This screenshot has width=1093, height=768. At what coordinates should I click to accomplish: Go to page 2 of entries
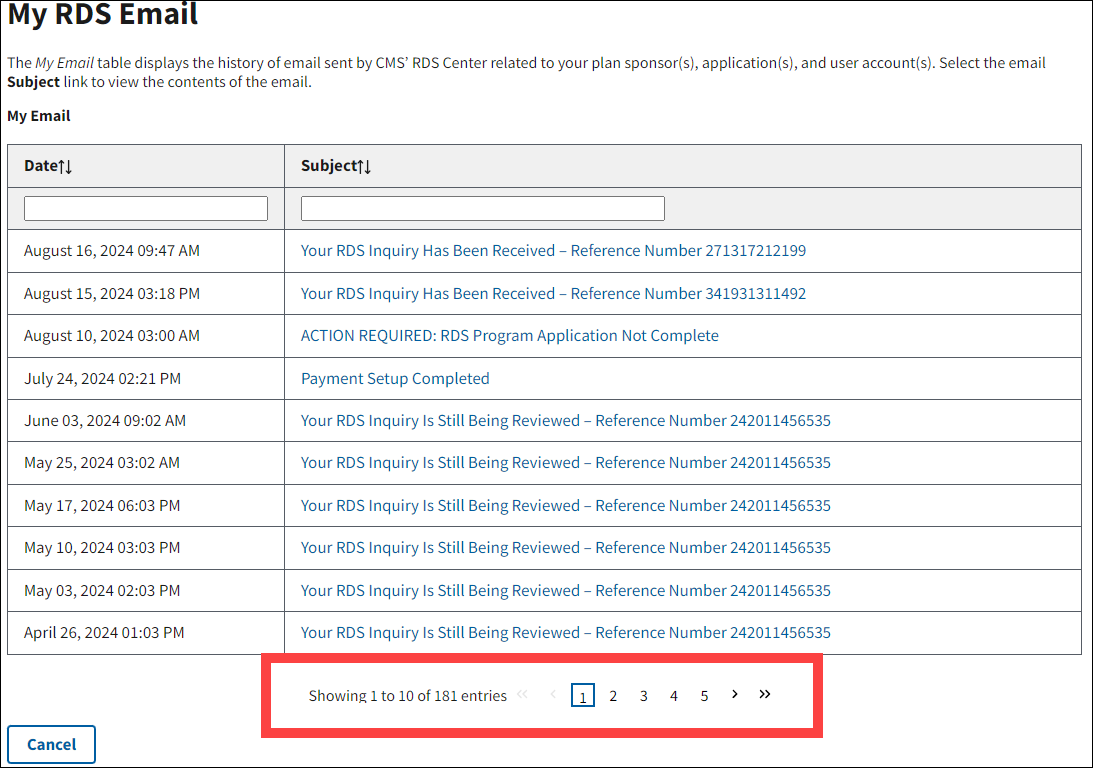[x=613, y=696]
